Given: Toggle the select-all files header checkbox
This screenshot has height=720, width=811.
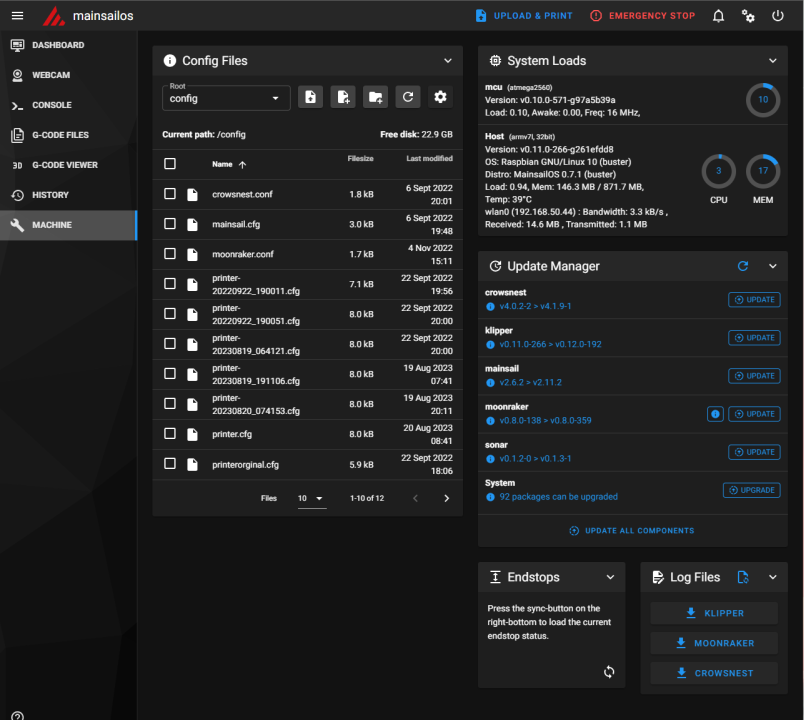Looking at the screenshot, I should click(x=170, y=164).
